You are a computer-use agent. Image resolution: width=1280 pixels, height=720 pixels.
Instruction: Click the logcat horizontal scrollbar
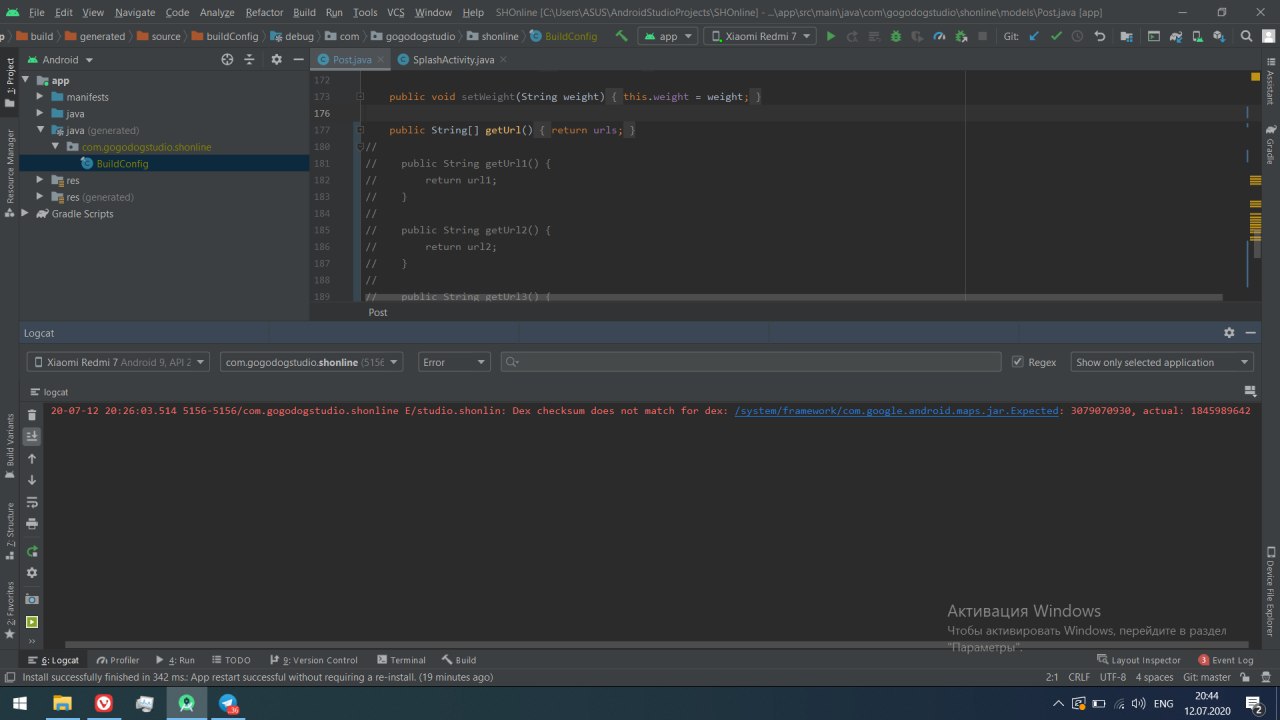click(x=659, y=646)
